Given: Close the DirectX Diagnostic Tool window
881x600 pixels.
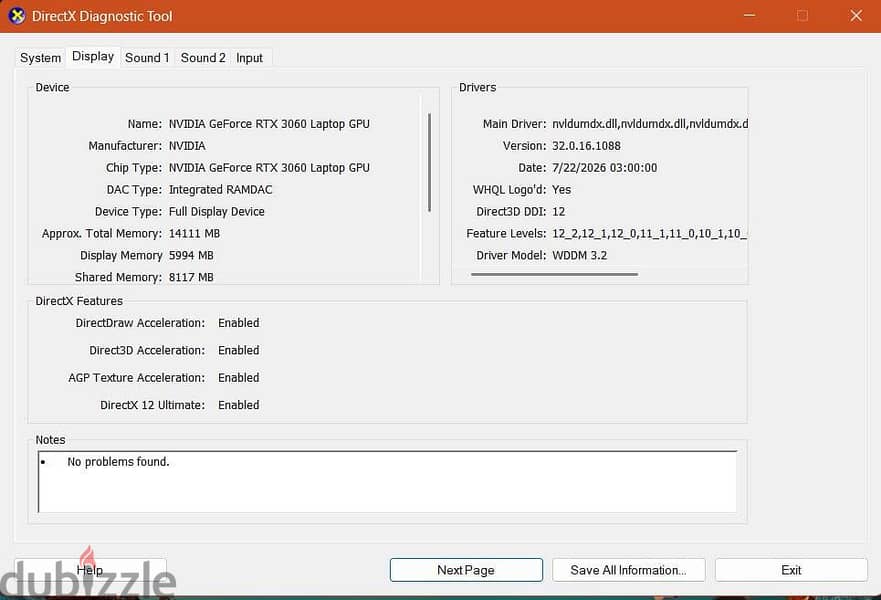Looking at the screenshot, I should coord(856,16).
